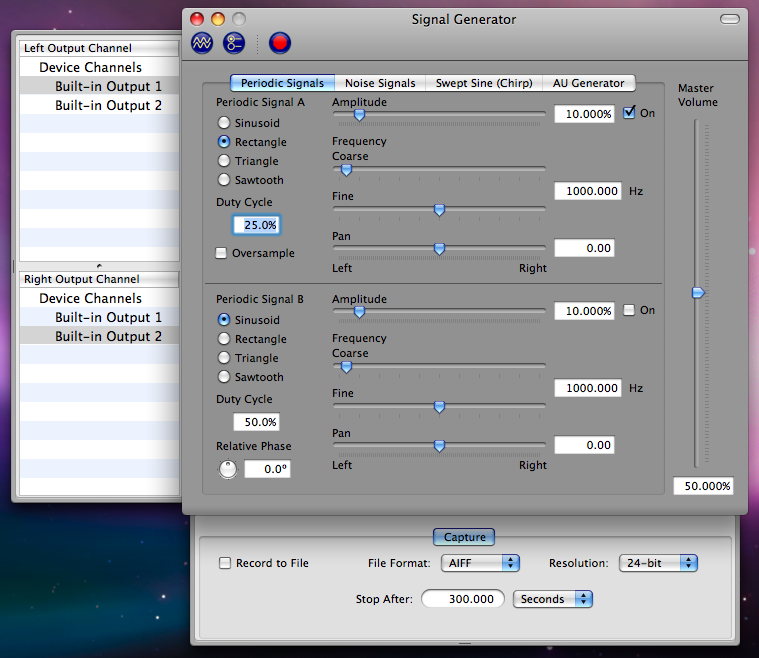Turn the Relative Phase knob
The width and height of the screenshot is (759, 658).
228,469
